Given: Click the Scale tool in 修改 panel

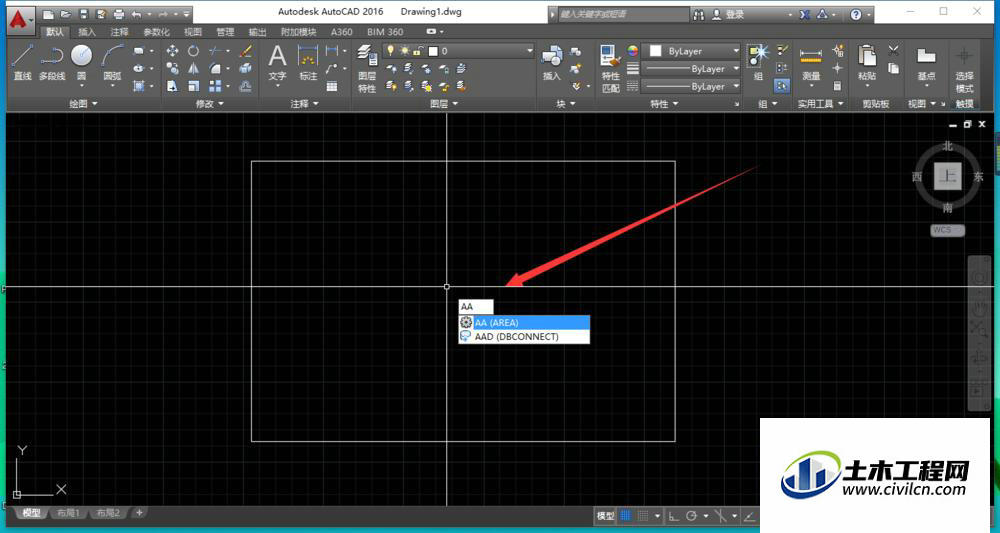Looking at the screenshot, I should [x=193, y=85].
